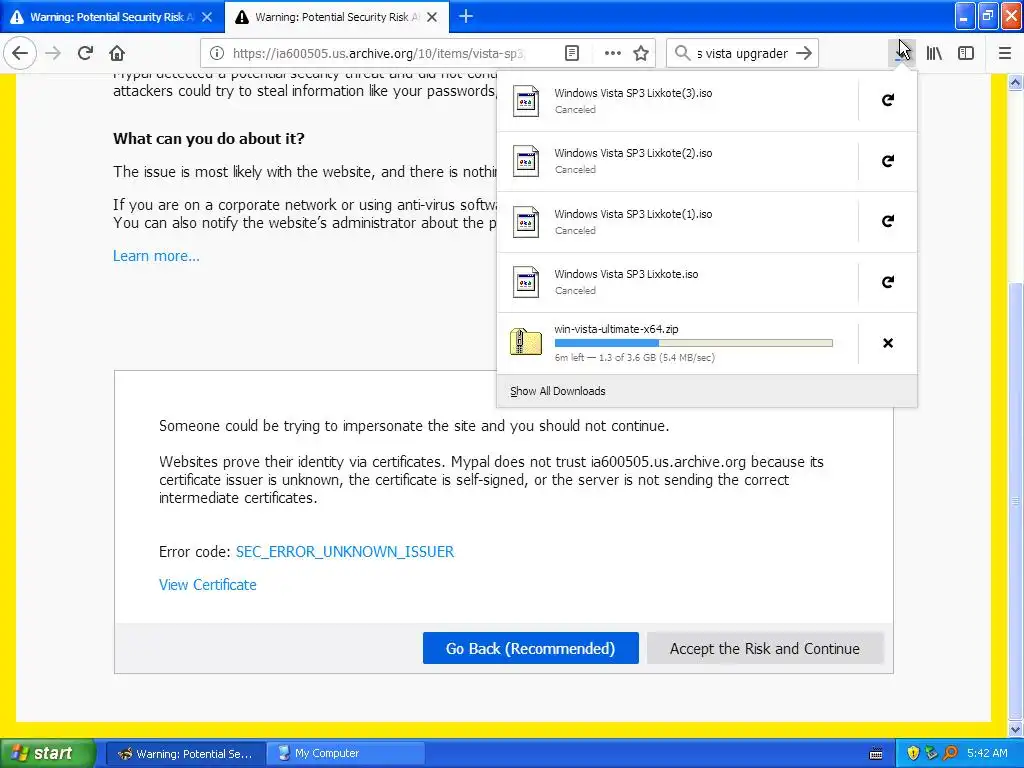Open SEC_ERROR_UNKNOWN_ISSUER error code link
This screenshot has height=768, width=1024.
pyautogui.click(x=345, y=552)
